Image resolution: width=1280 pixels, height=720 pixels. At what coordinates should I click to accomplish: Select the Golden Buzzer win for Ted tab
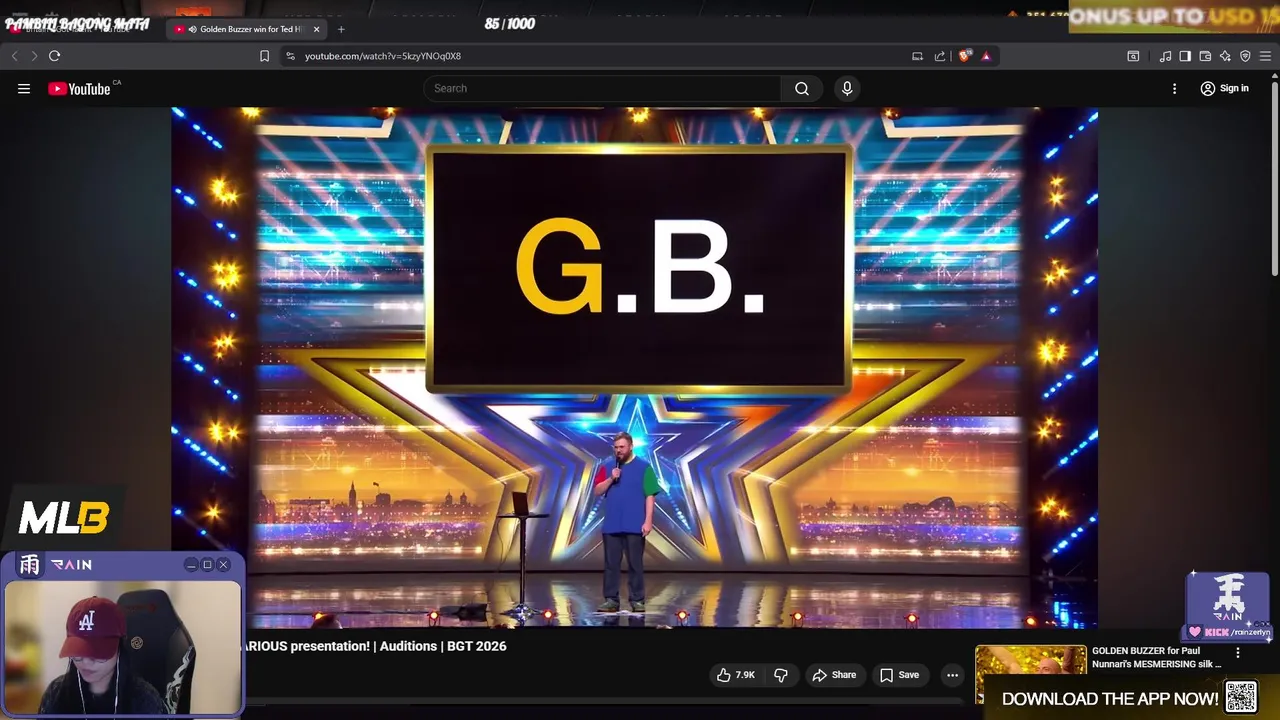[x=247, y=29]
